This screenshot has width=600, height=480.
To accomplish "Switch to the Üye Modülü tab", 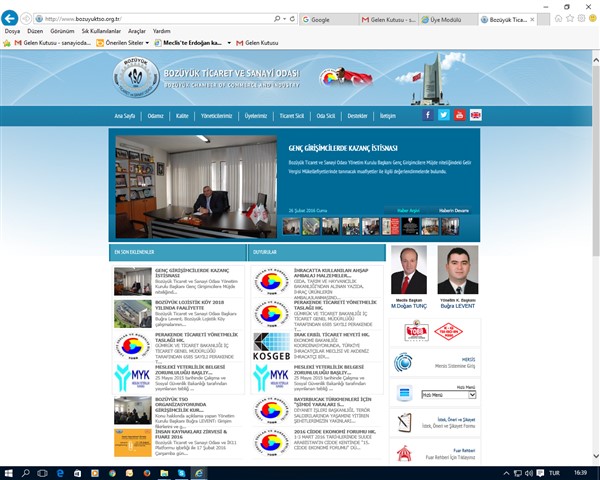I will pos(448,20).
